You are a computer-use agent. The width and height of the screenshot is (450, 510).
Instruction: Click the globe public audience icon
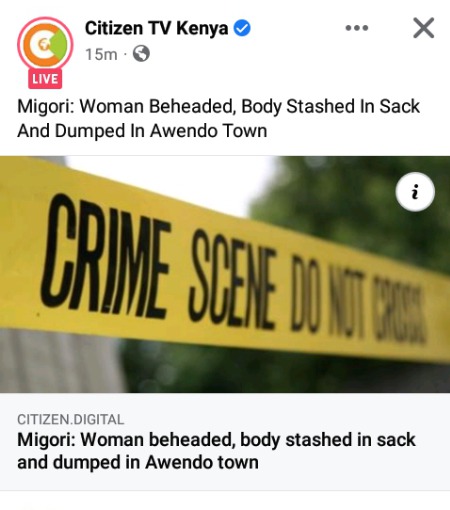coord(141,54)
